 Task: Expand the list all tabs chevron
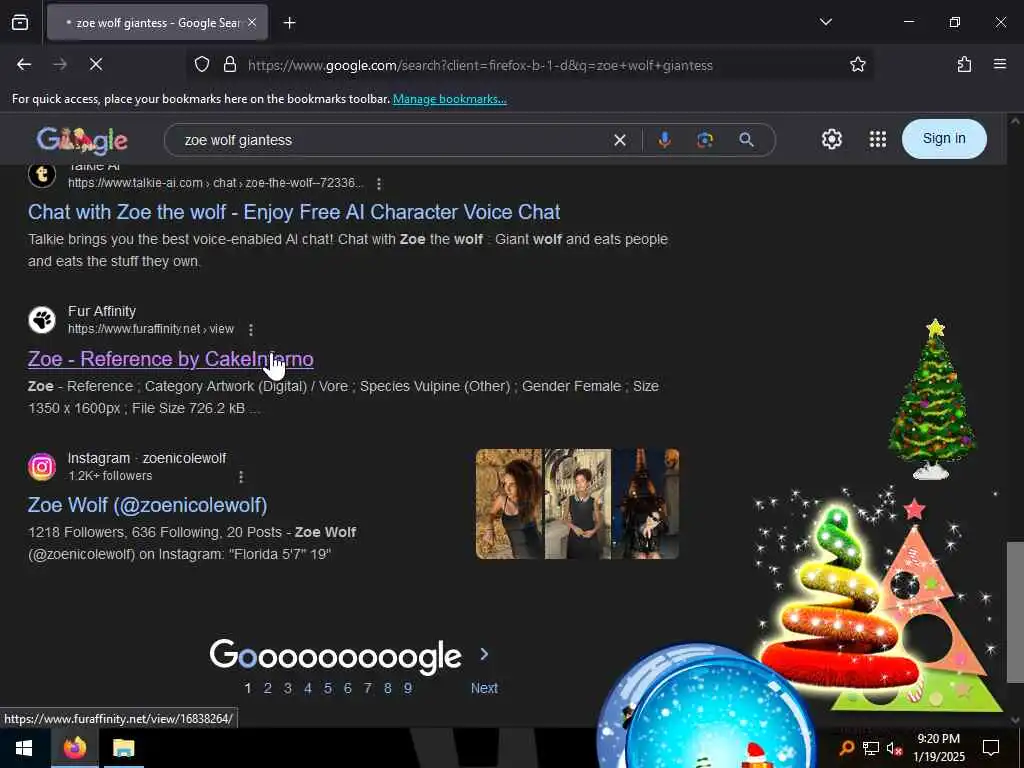pos(825,22)
